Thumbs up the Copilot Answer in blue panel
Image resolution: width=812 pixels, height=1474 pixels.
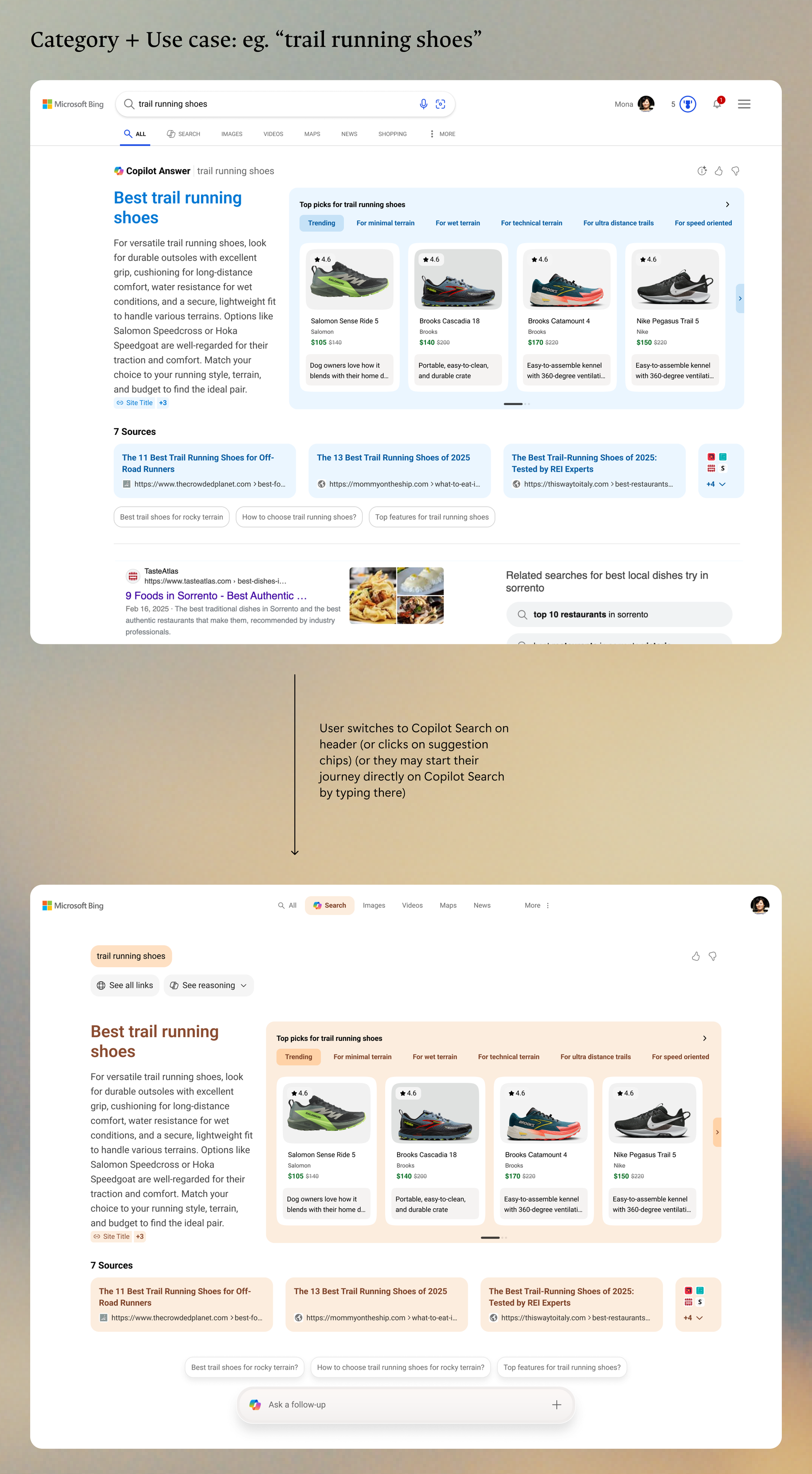click(x=719, y=171)
